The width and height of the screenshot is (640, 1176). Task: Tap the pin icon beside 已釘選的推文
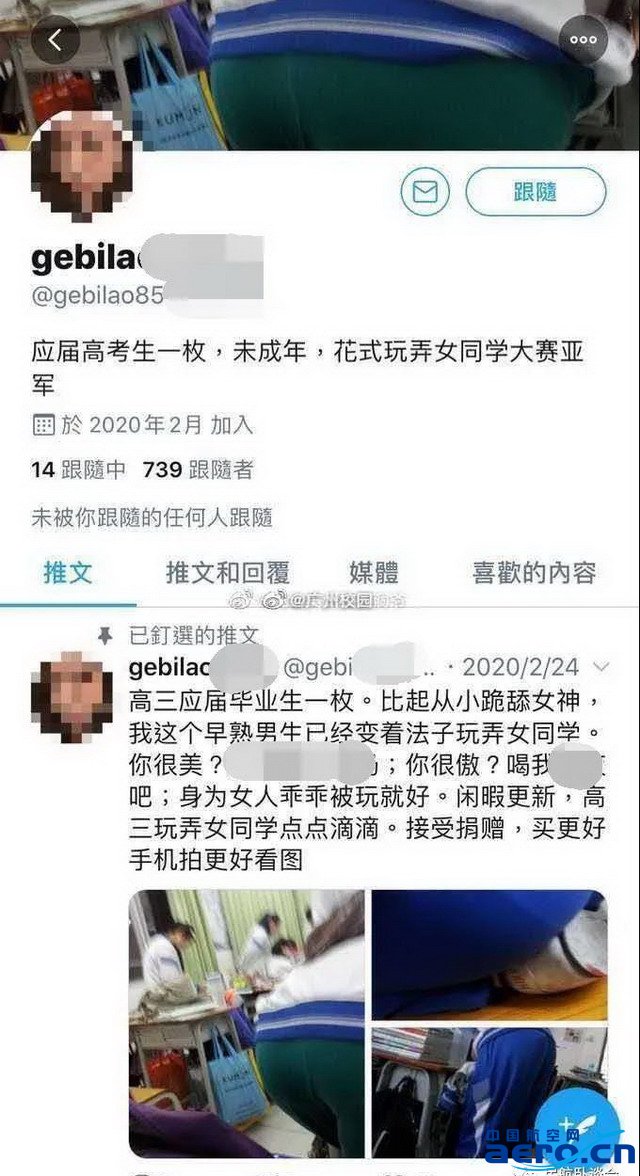point(107,636)
